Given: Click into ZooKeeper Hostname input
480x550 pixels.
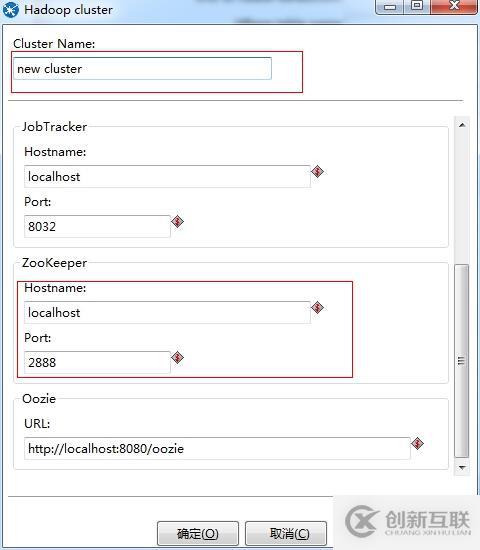Looking at the screenshot, I should (x=167, y=313).
